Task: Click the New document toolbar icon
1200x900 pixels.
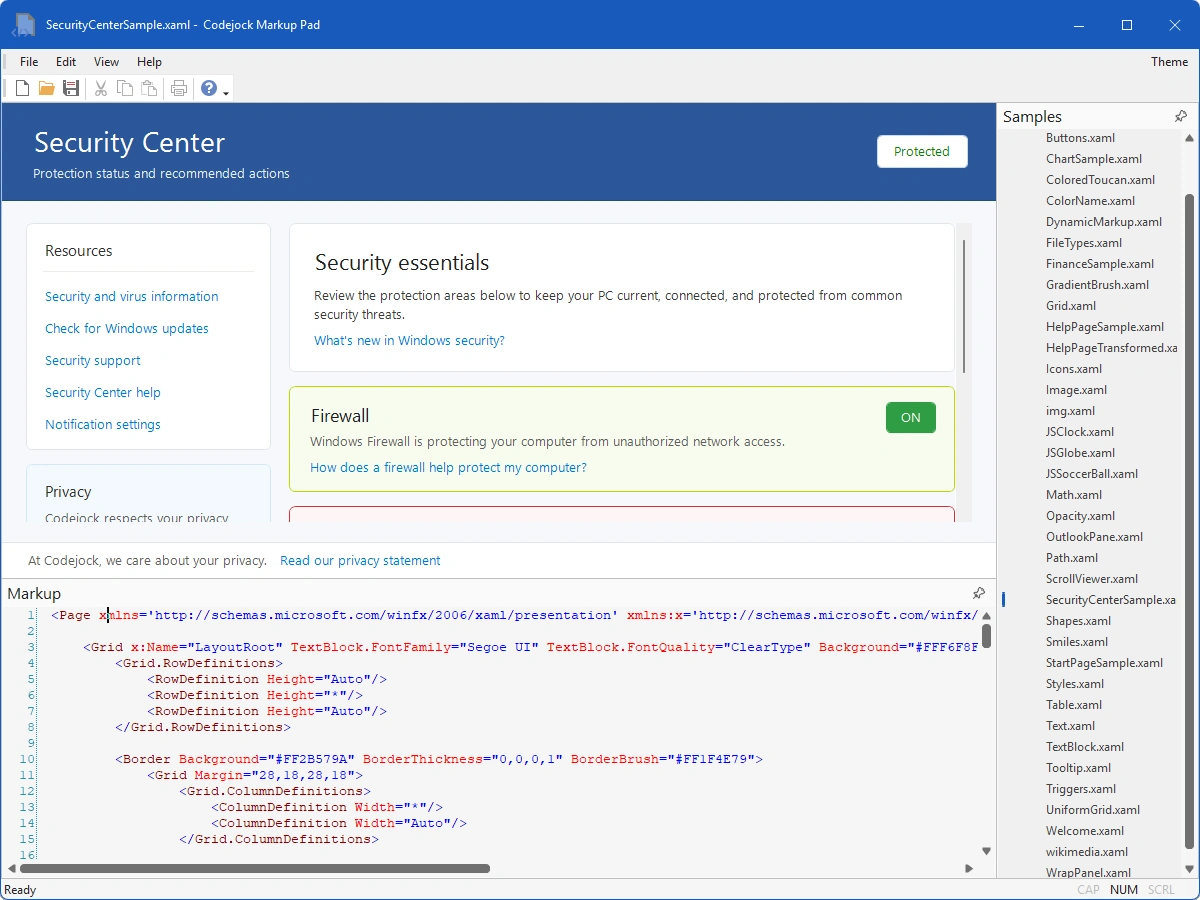Action: tap(22, 88)
